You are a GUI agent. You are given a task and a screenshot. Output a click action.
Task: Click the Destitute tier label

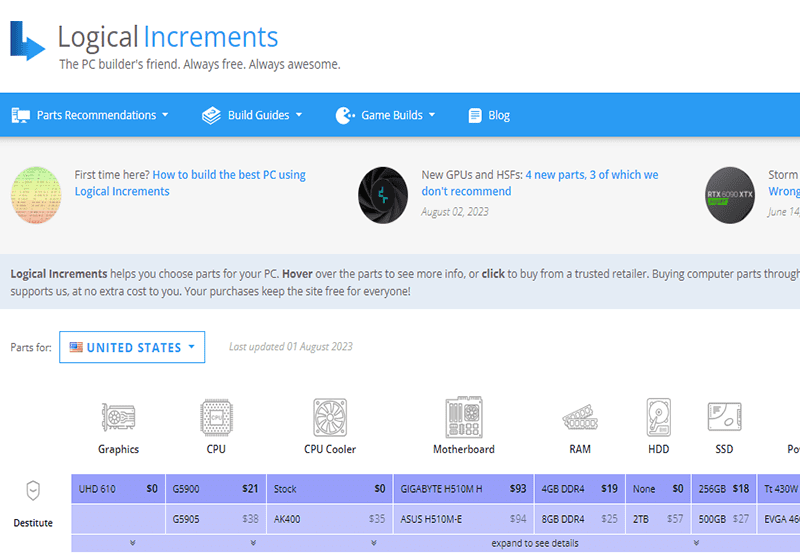33,523
